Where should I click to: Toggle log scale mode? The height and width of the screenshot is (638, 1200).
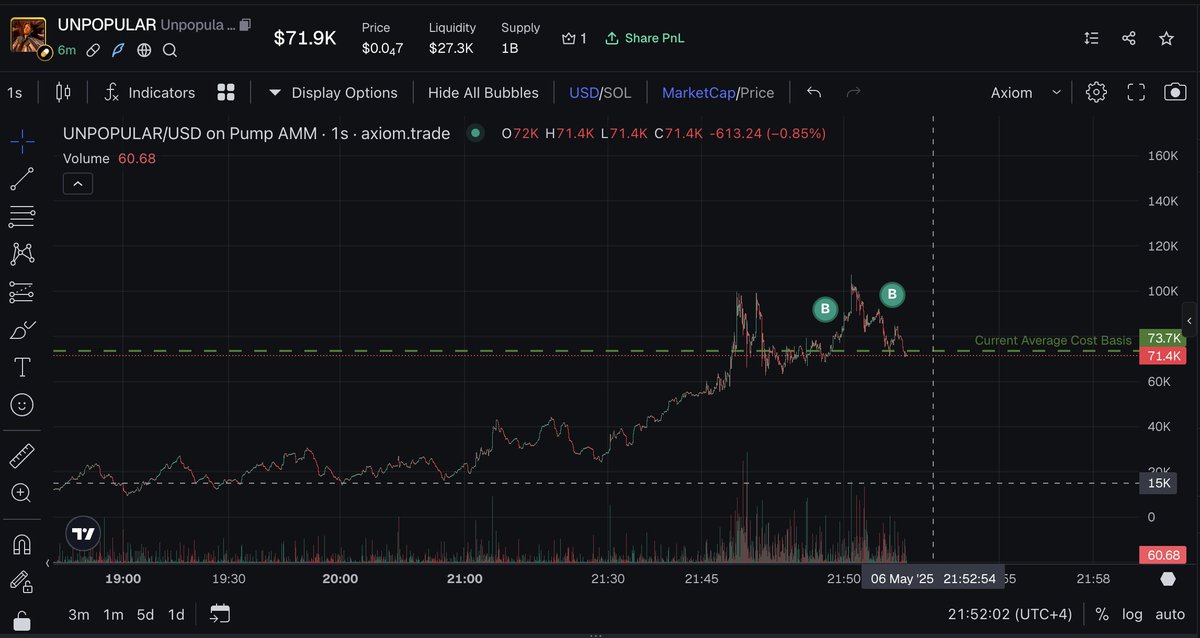[1132, 614]
